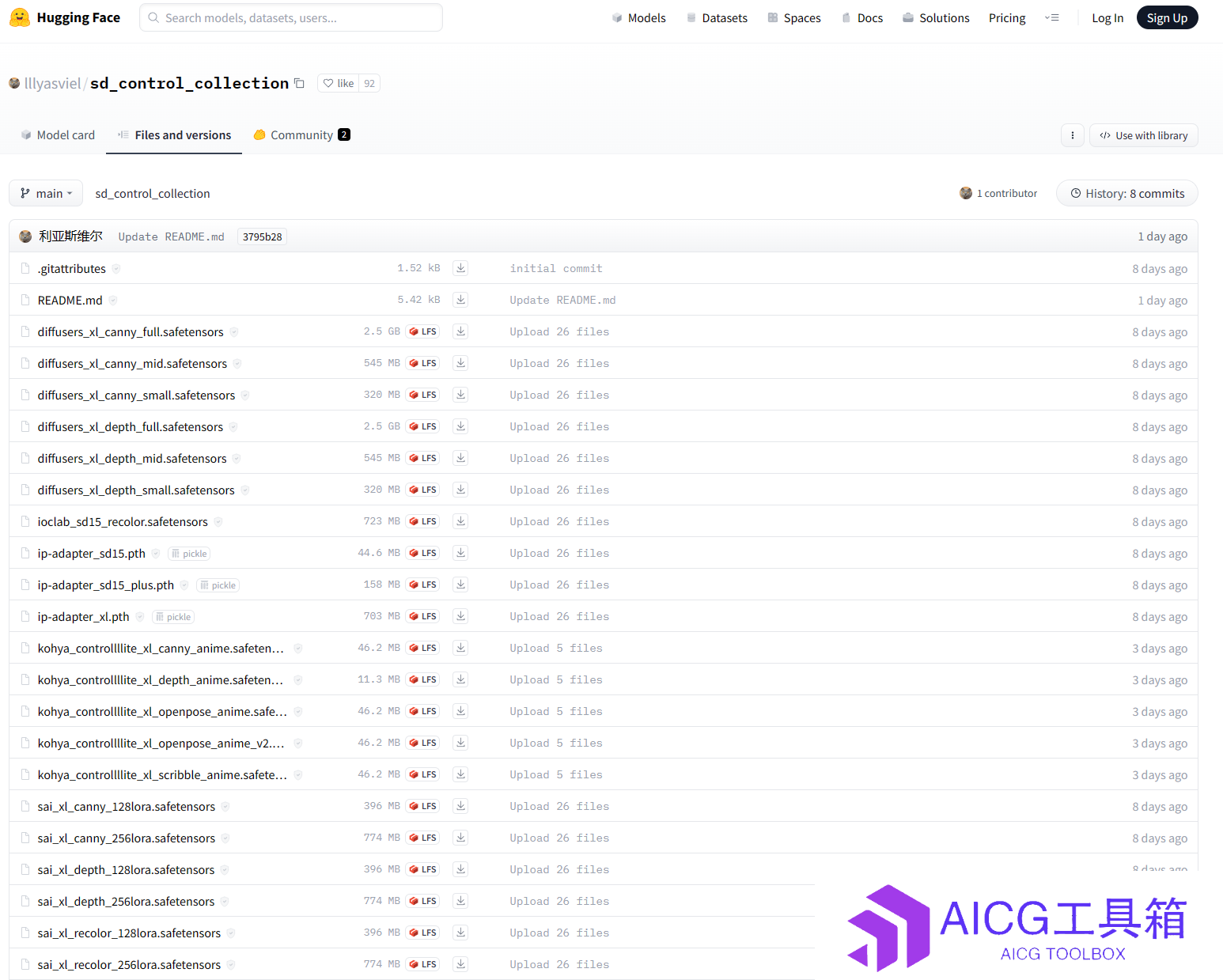Click the LFS badge for diffusers_xl_canny_full
Screen dimensions: 1223x980
tap(423, 331)
